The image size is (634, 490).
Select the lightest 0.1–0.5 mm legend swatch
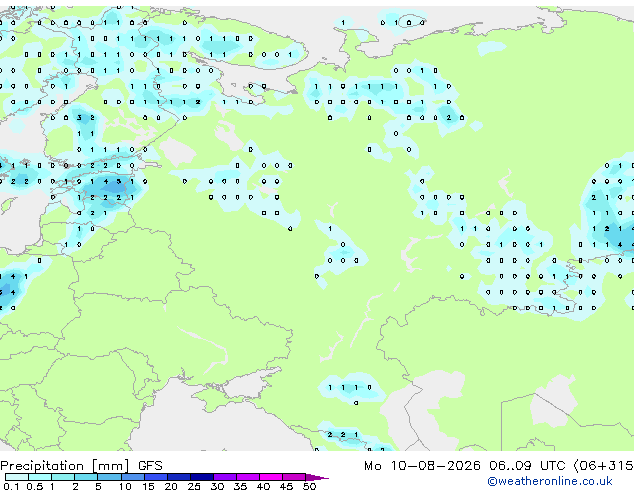pyautogui.click(x=17, y=477)
